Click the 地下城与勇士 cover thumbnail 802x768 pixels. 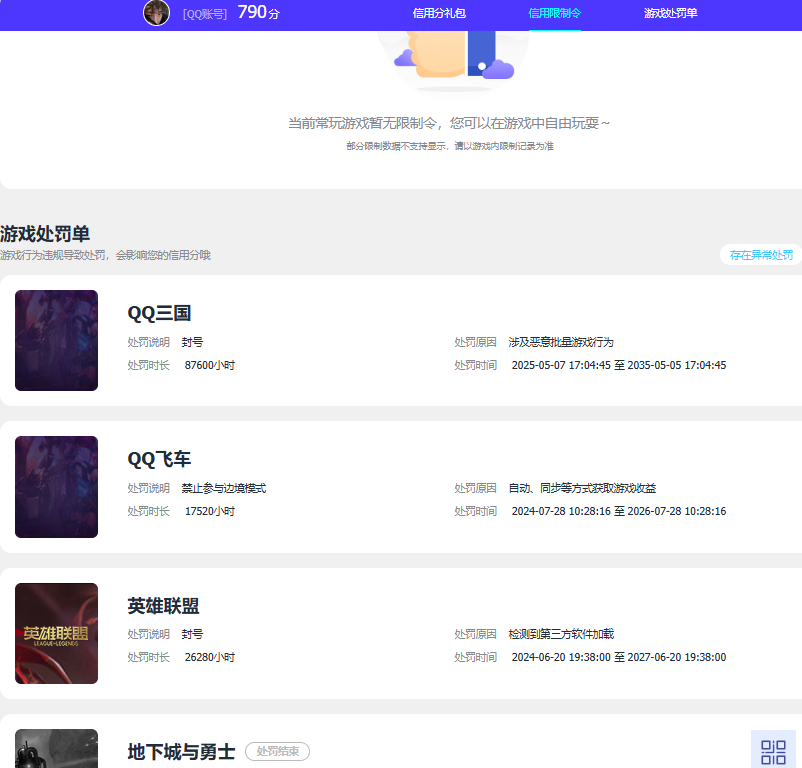[56, 752]
